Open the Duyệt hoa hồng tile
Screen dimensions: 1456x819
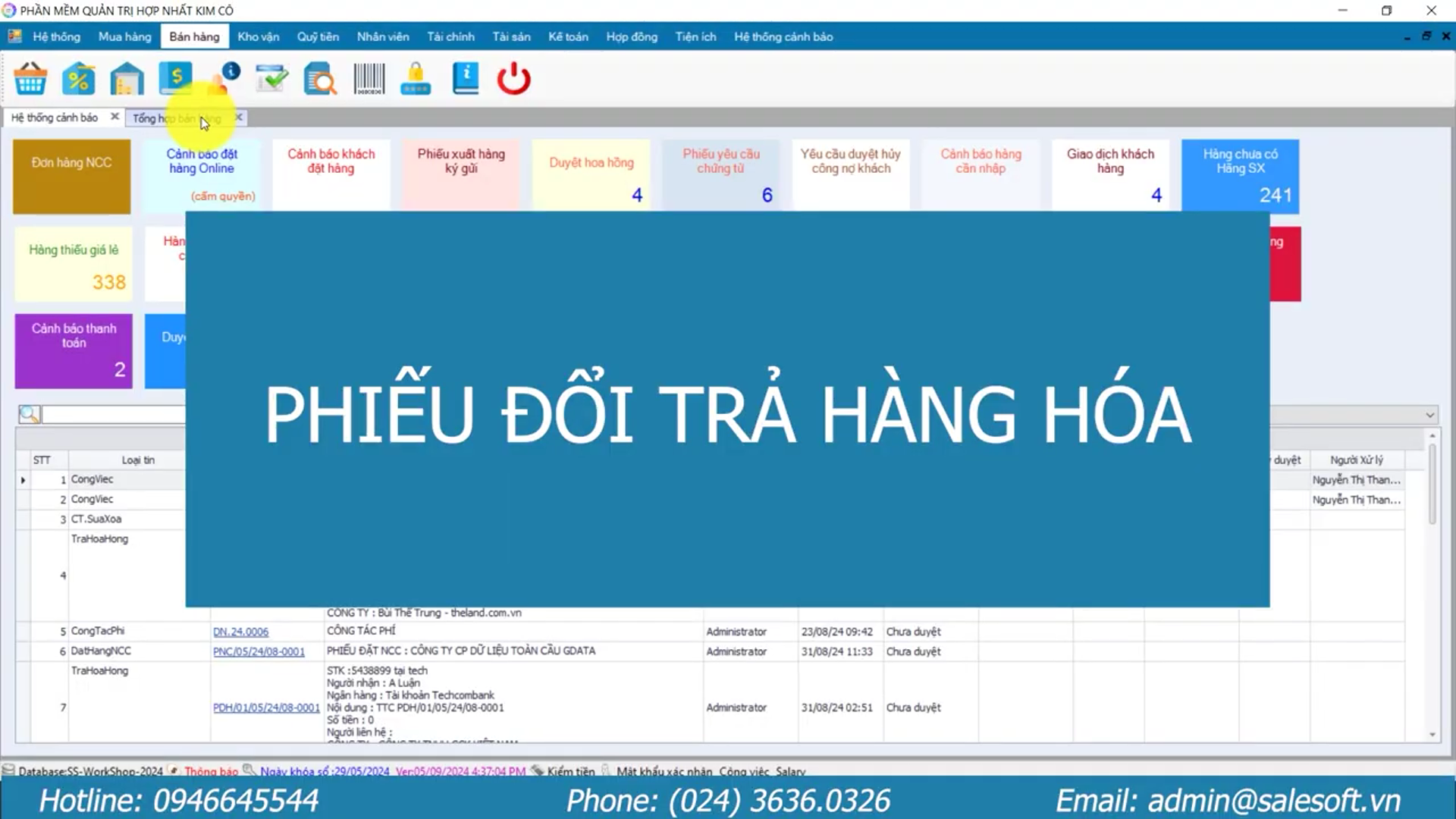point(591,175)
